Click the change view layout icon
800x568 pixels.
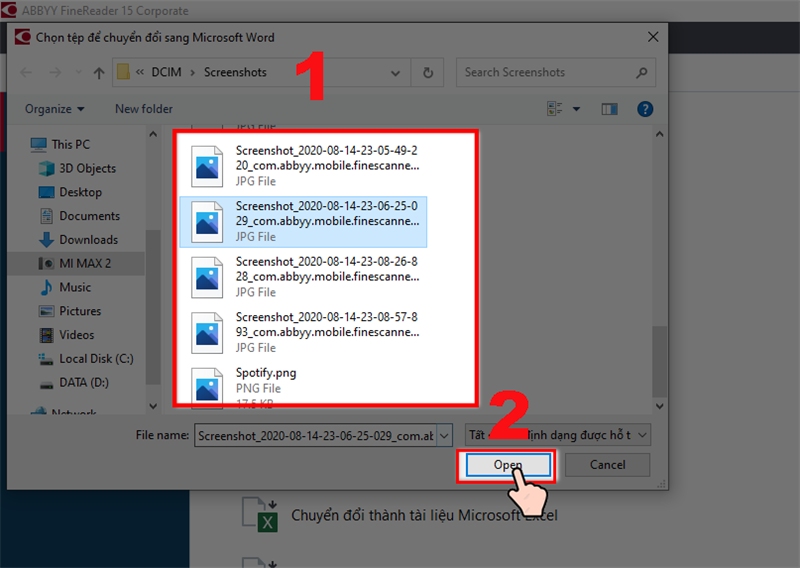click(x=555, y=109)
